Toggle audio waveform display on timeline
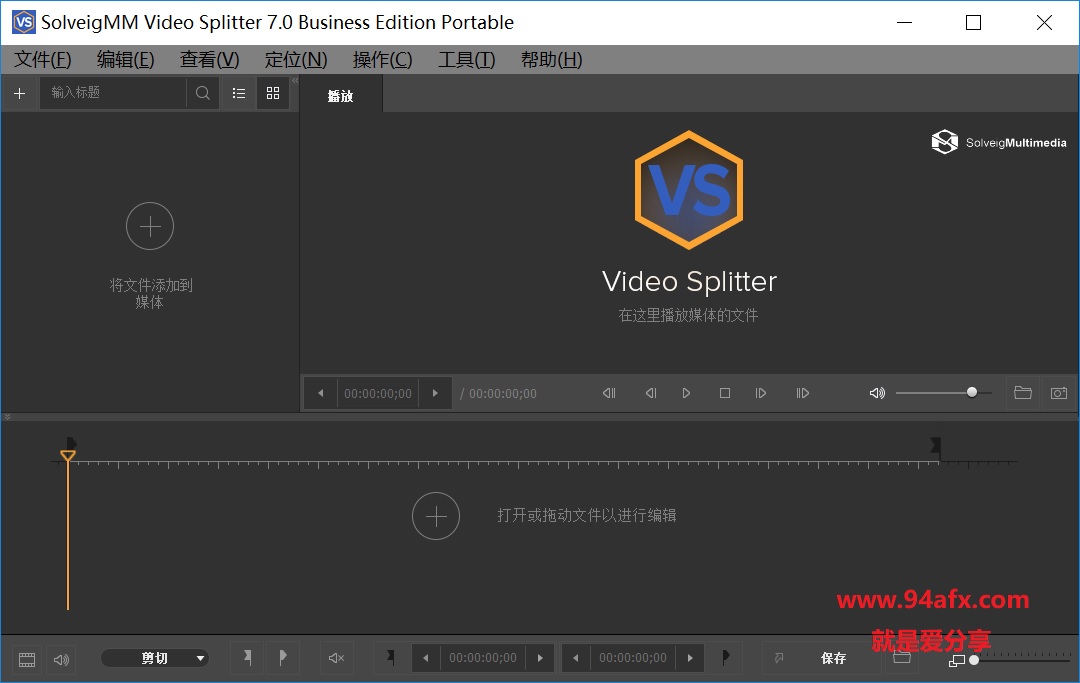1080x683 pixels. click(x=61, y=660)
